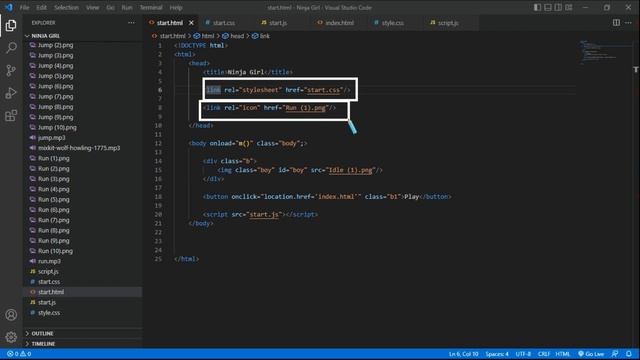Open the Terminal menu
This screenshot has height=360, width=640.
point(151,7)
